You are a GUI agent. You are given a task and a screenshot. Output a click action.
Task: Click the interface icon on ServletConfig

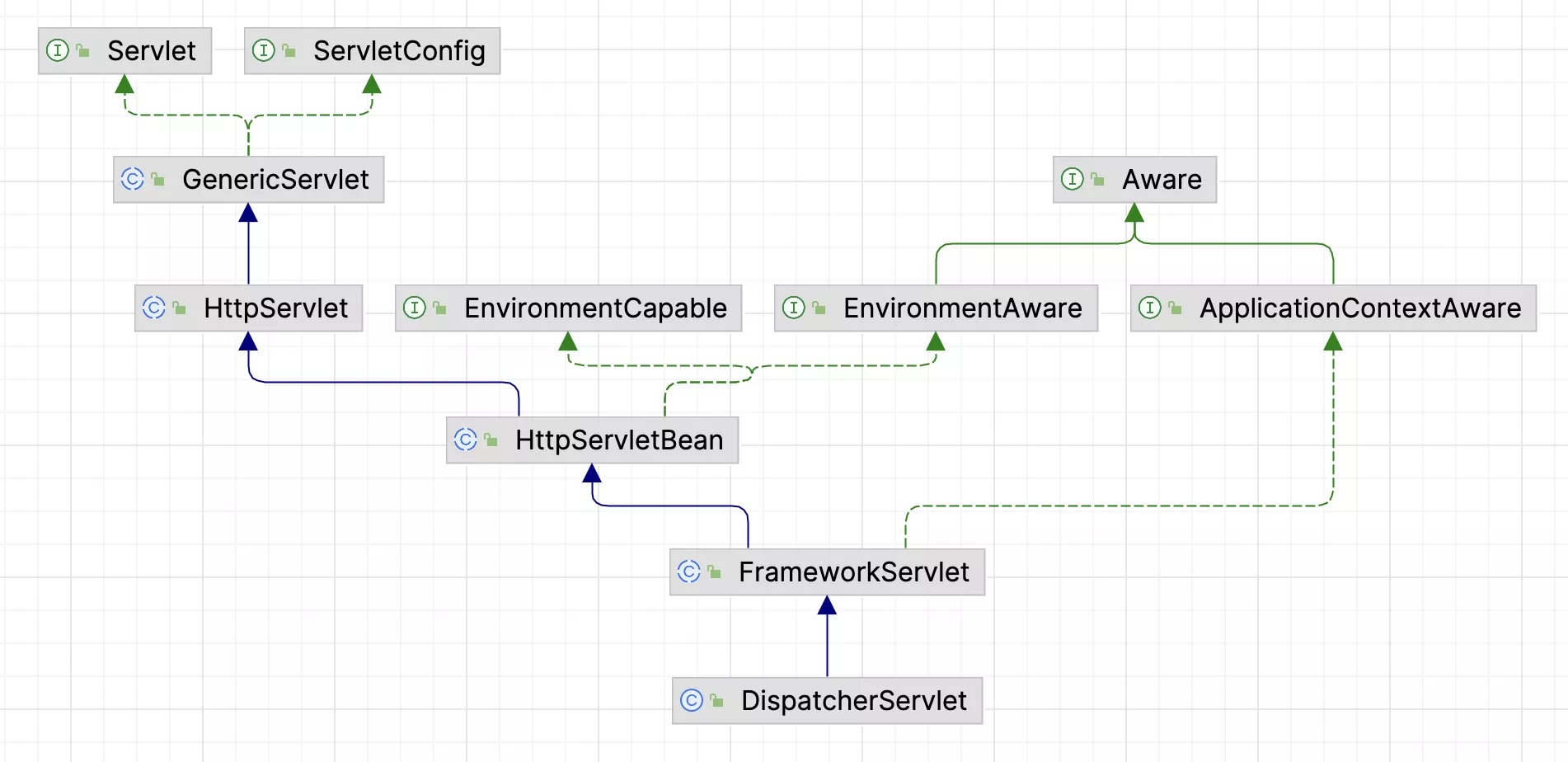tap(264, 50)
